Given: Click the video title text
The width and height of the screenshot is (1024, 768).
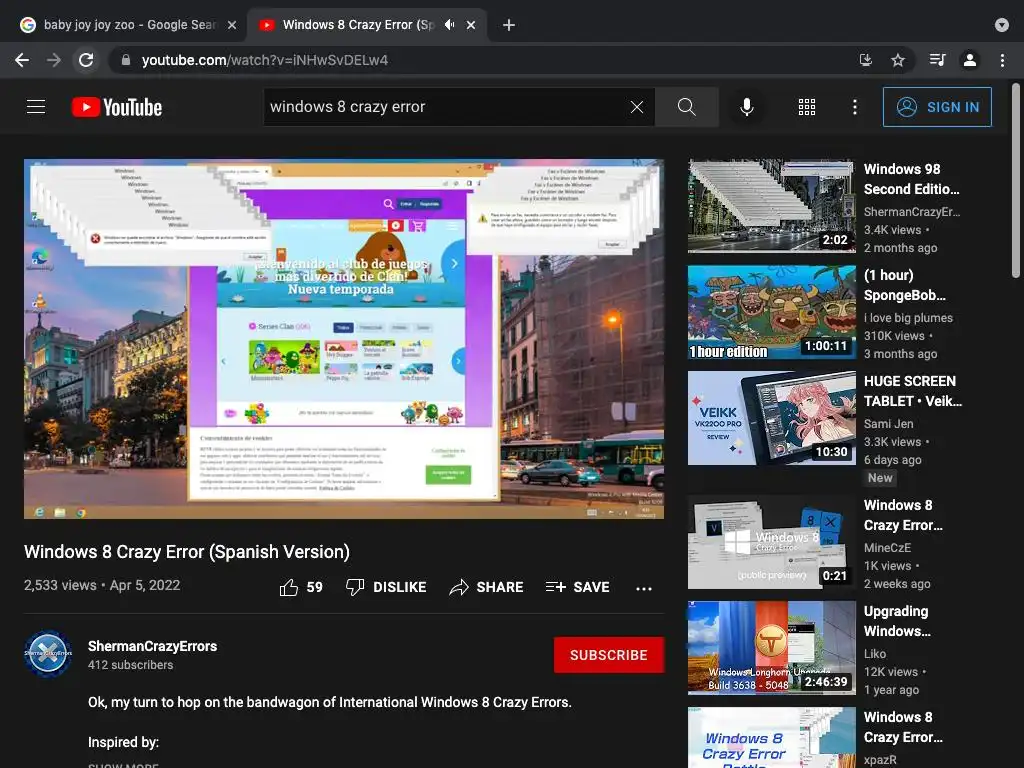Looking at the screenshot, I should [x=187, y=552].
